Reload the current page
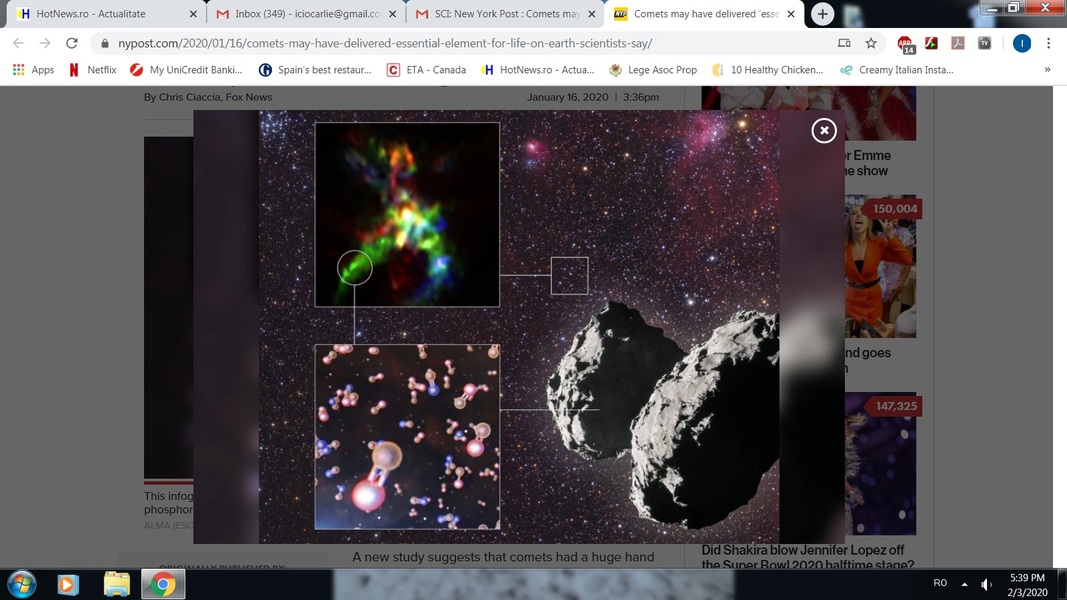 (x=72, y=44)
